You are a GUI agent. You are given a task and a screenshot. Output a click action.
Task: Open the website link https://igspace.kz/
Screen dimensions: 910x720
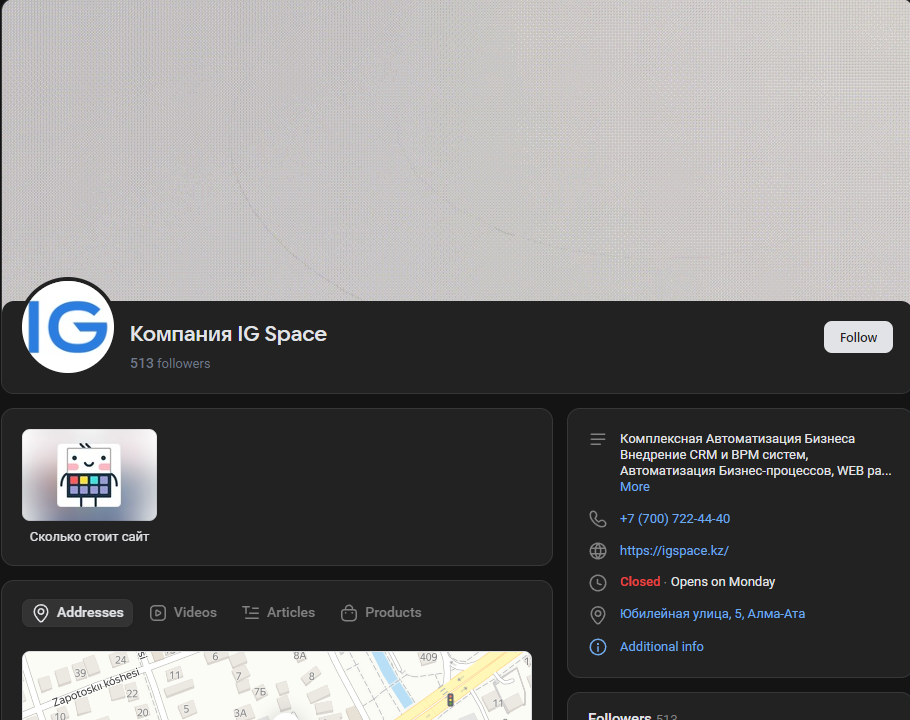click(x=674, y=551)
